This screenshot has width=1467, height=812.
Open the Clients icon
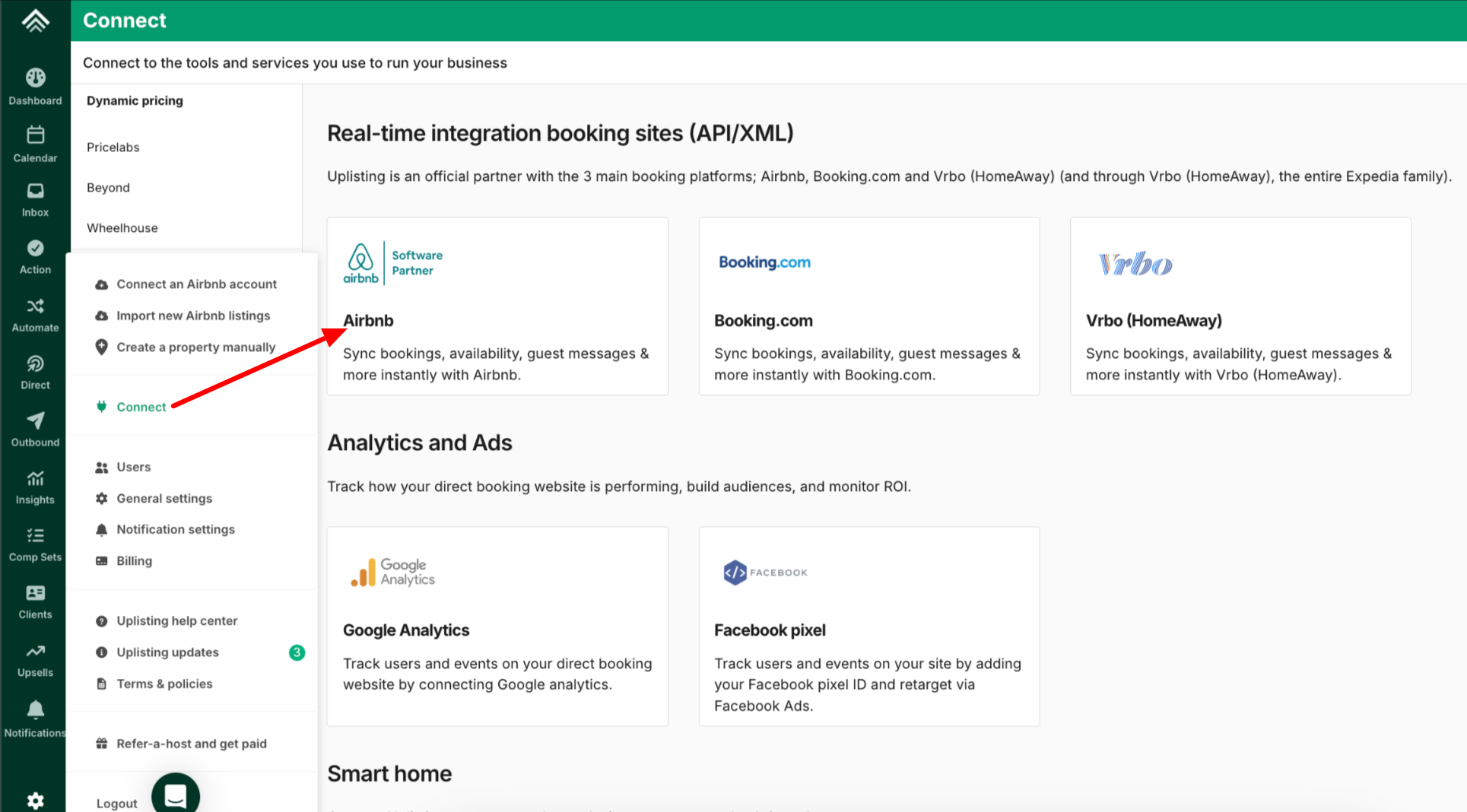(35, 593)
